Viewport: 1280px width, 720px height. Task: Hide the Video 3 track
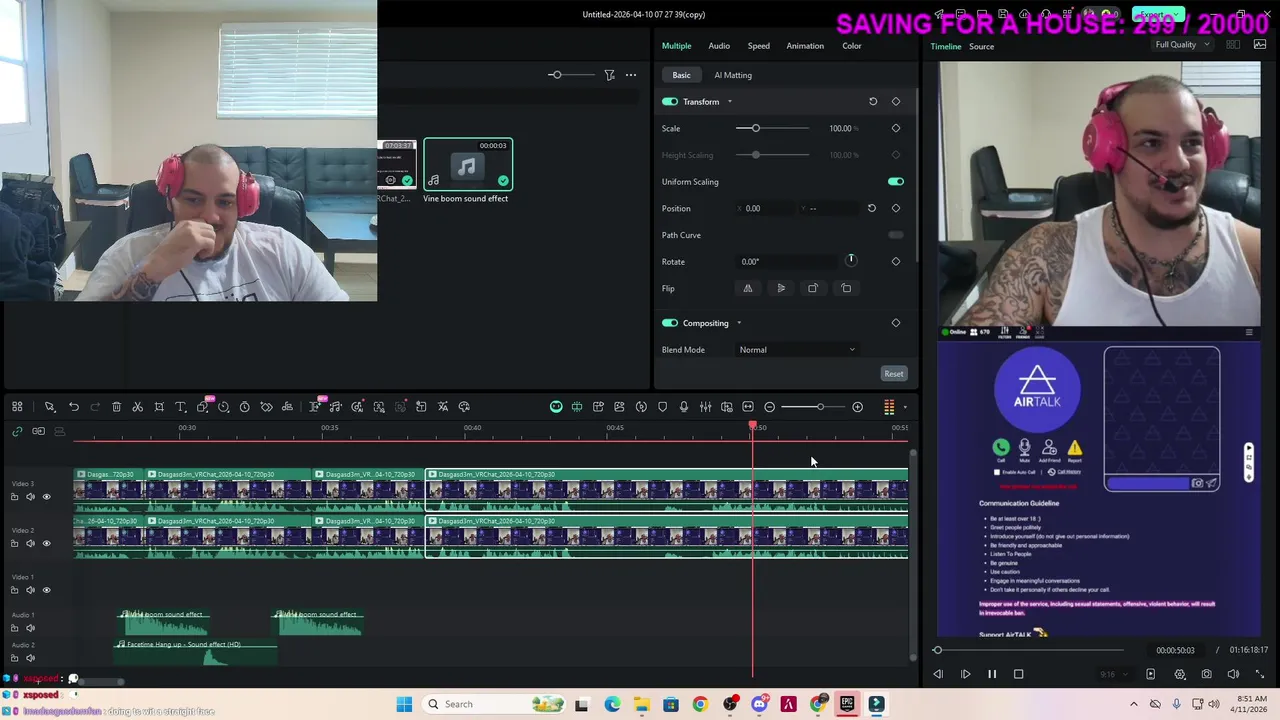pyautogui.click(x=46, y=497)
